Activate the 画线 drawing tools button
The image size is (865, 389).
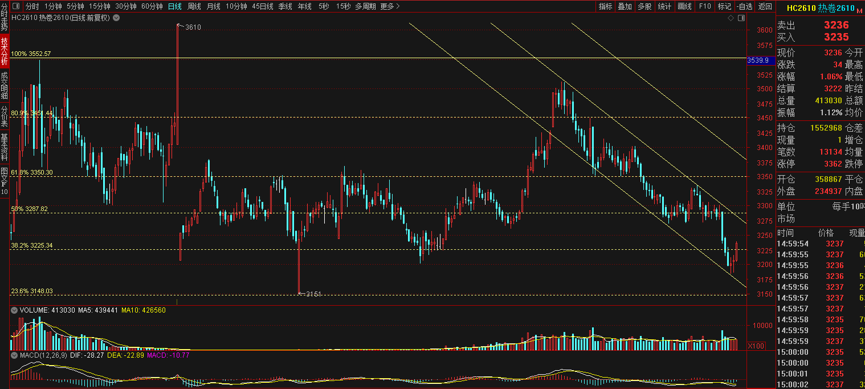685,7
